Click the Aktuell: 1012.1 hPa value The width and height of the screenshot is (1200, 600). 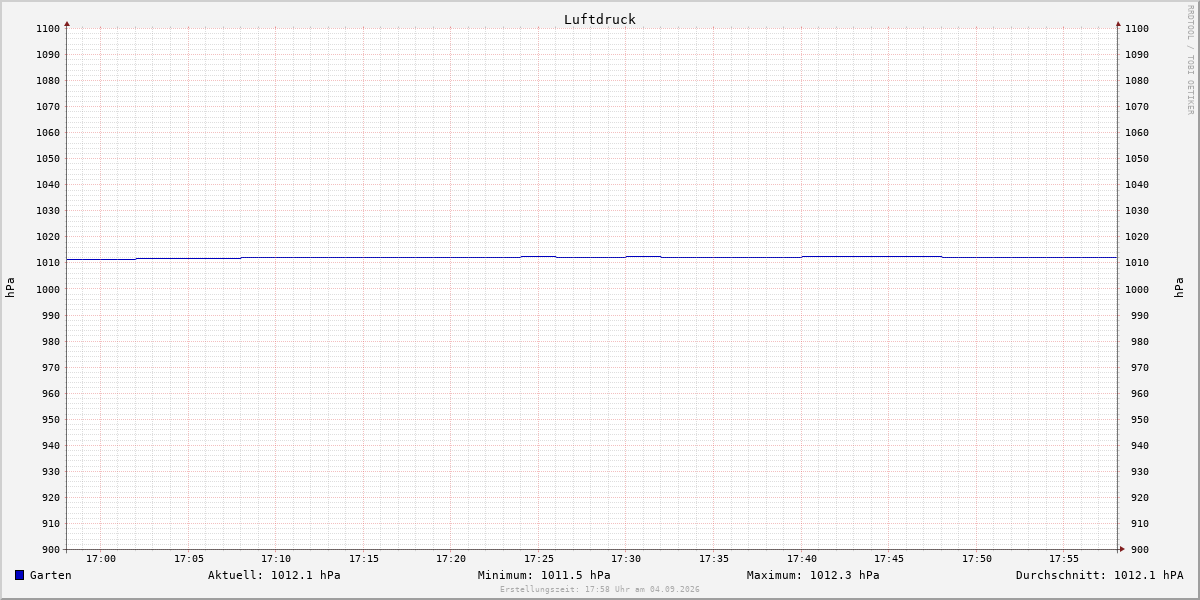(x=274, y=575)
